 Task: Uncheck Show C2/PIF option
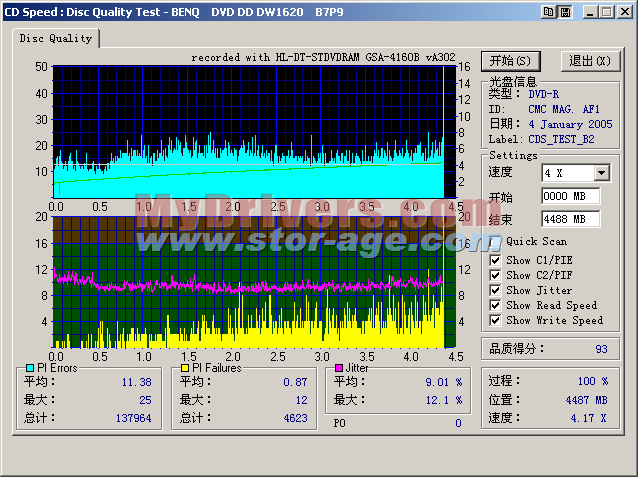pos(495,275)
